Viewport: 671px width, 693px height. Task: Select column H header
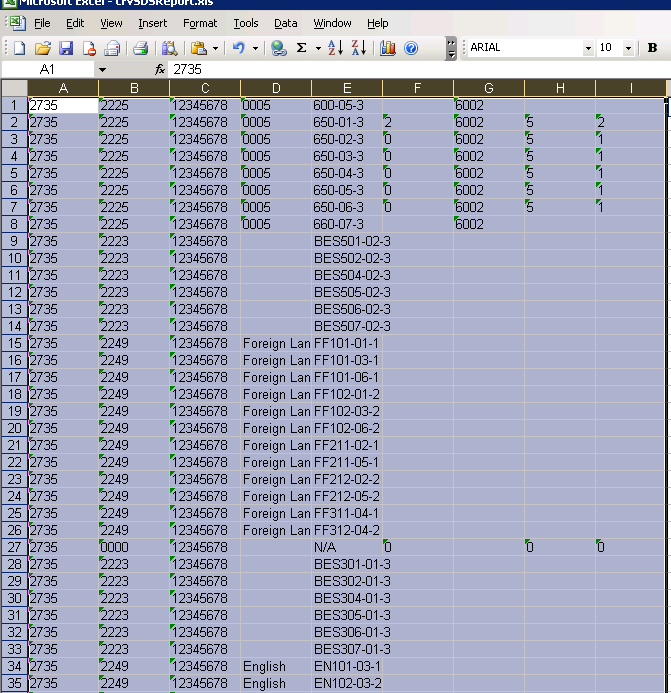pyautogui.click(x=560, y=88)
